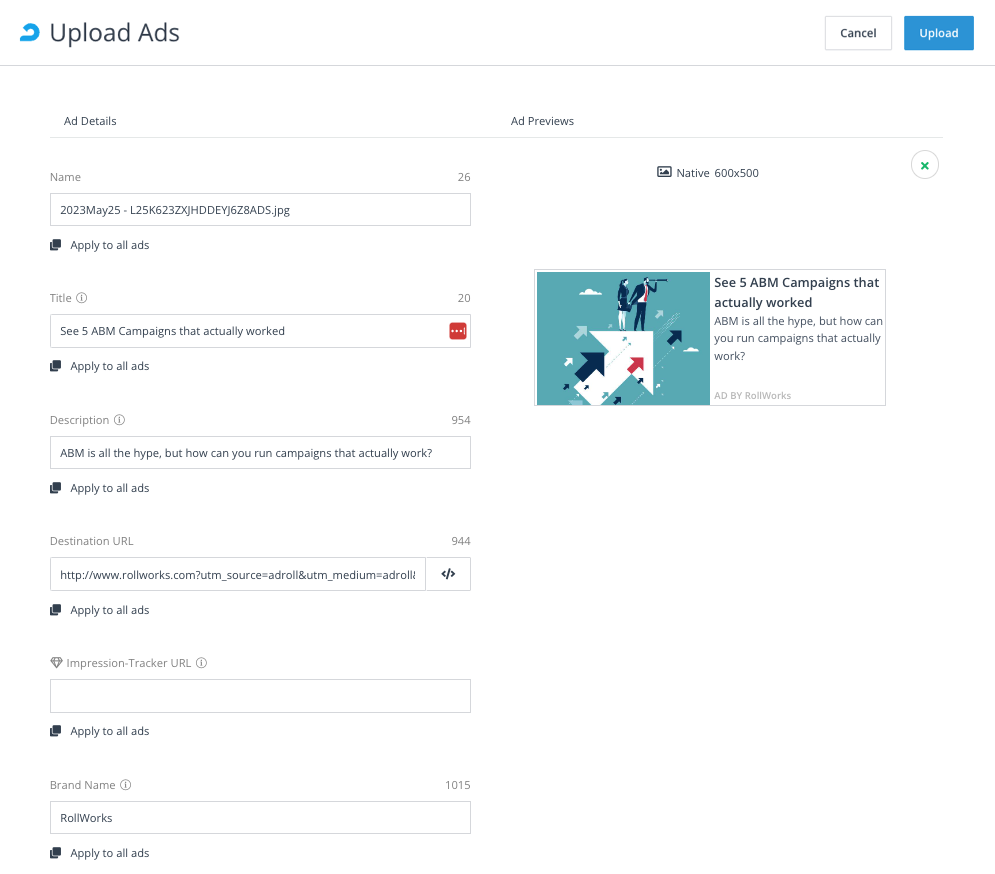Click inside the Name input field
The width and height of the screenshot is (995, 874).
(260, 209)
